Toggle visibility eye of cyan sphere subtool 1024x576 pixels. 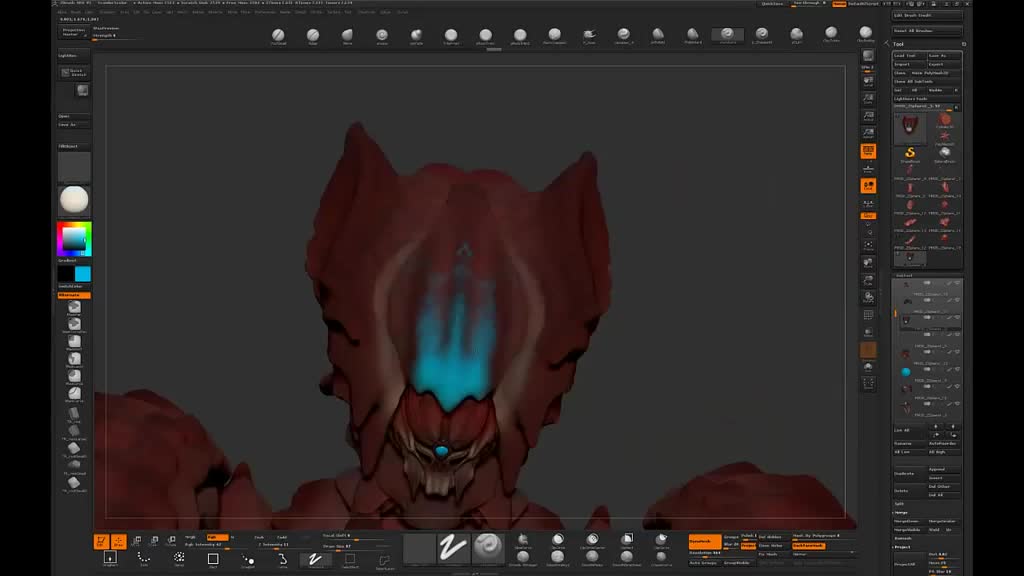click(957, 369)
